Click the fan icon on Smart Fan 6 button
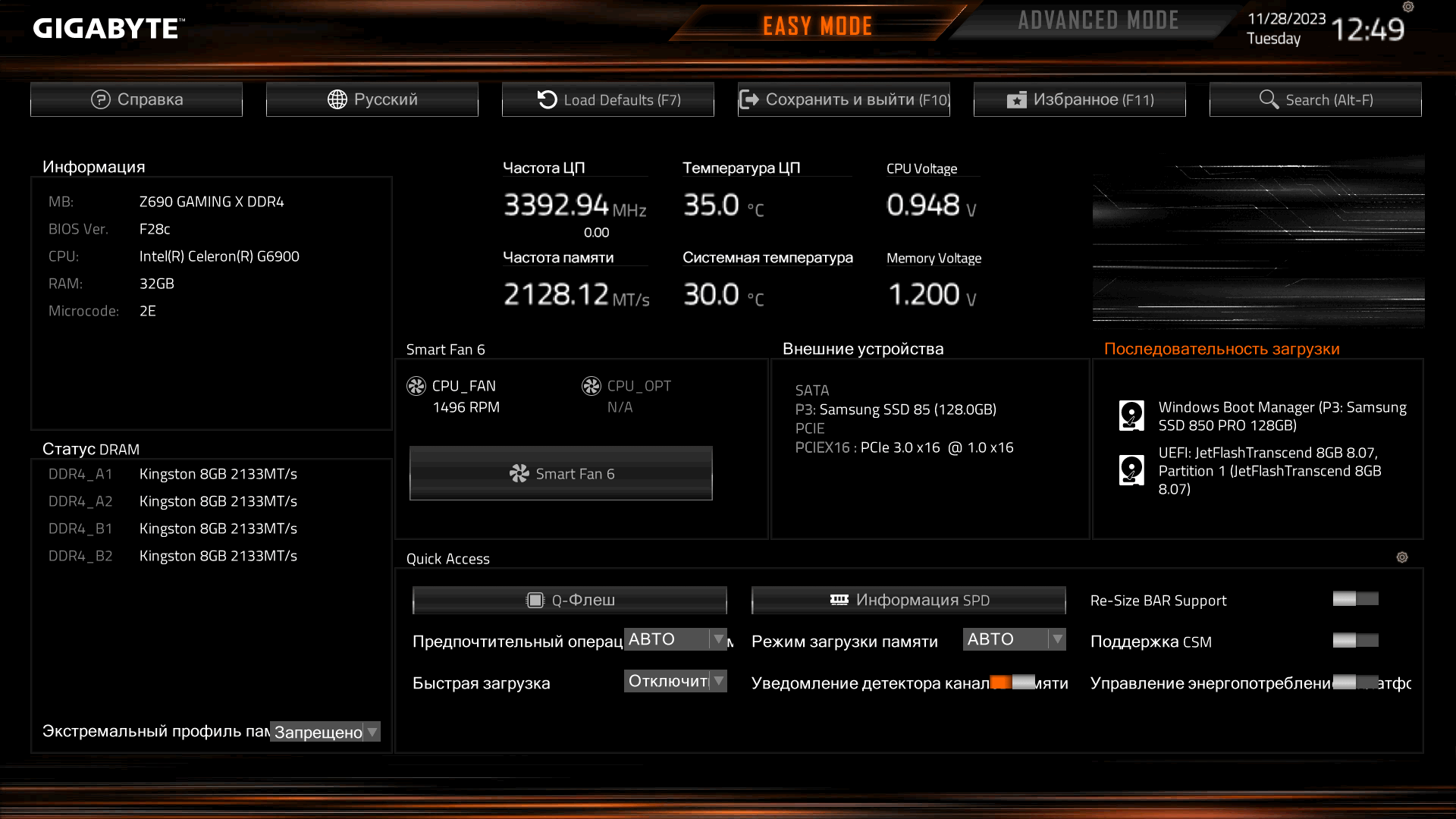This screenshot has height=819, width=1456. (x=519, y=474)
